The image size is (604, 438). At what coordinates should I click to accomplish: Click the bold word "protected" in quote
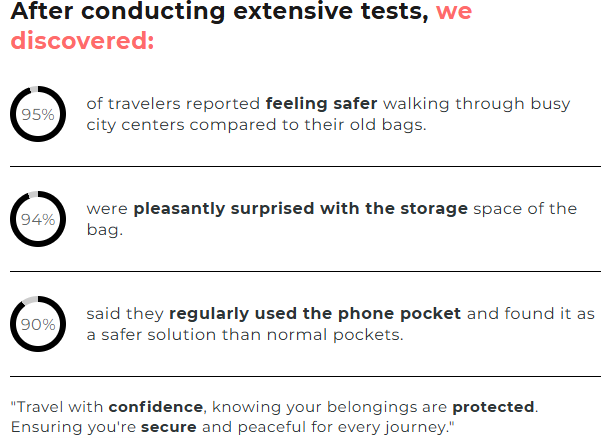click(493, 407)
